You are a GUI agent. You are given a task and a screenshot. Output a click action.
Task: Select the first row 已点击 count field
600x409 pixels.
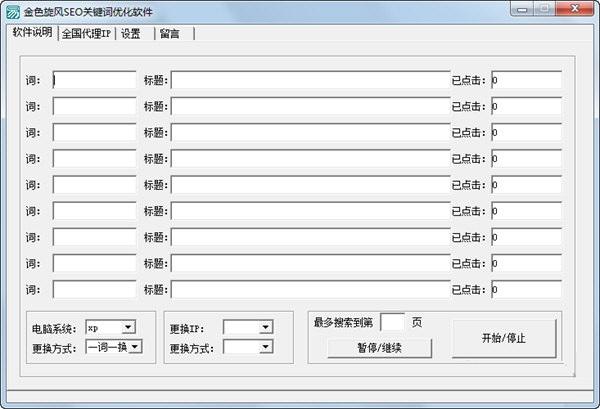pos(526,80)
